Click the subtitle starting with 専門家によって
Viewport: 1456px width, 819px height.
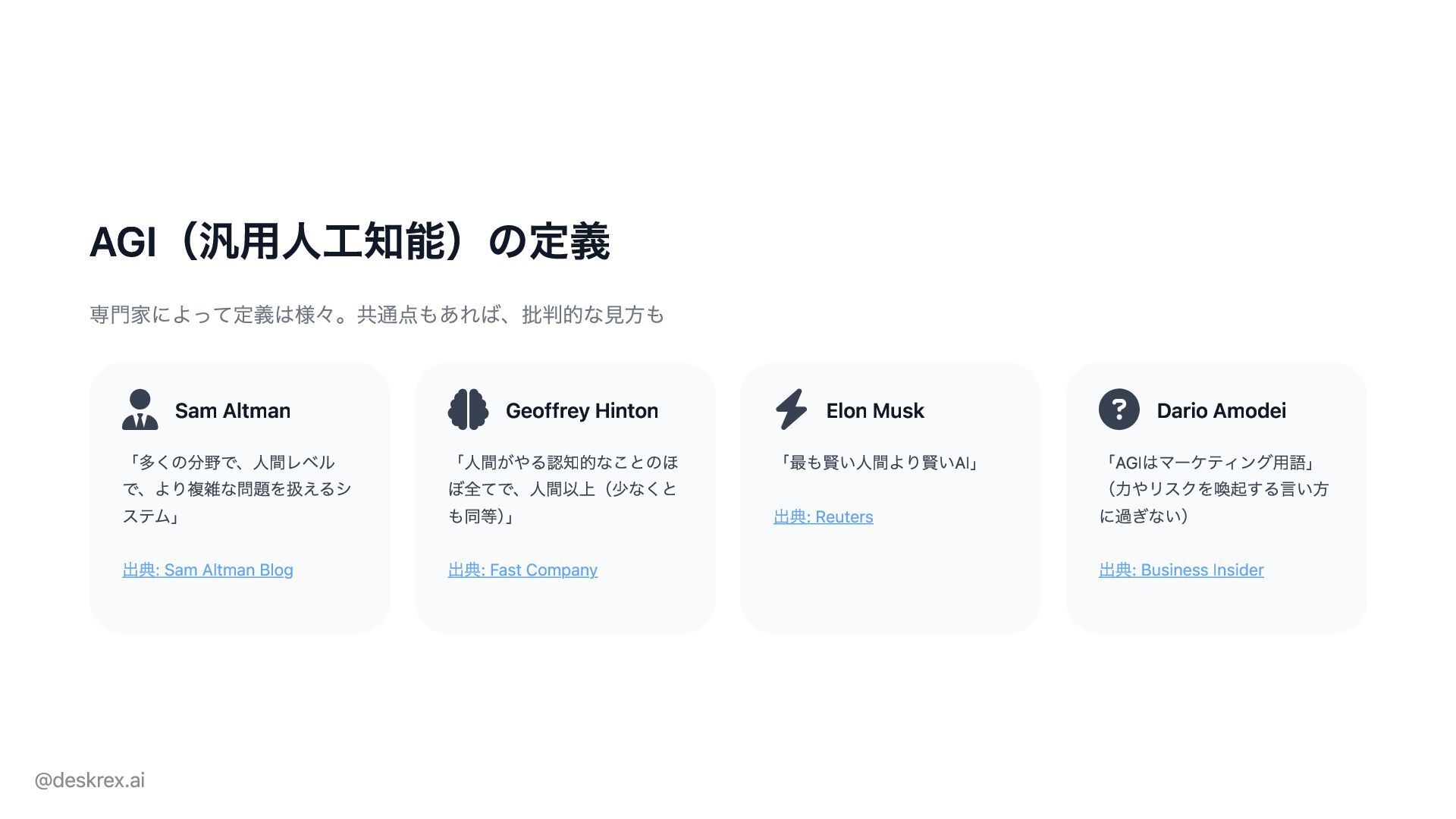point(377,315)
